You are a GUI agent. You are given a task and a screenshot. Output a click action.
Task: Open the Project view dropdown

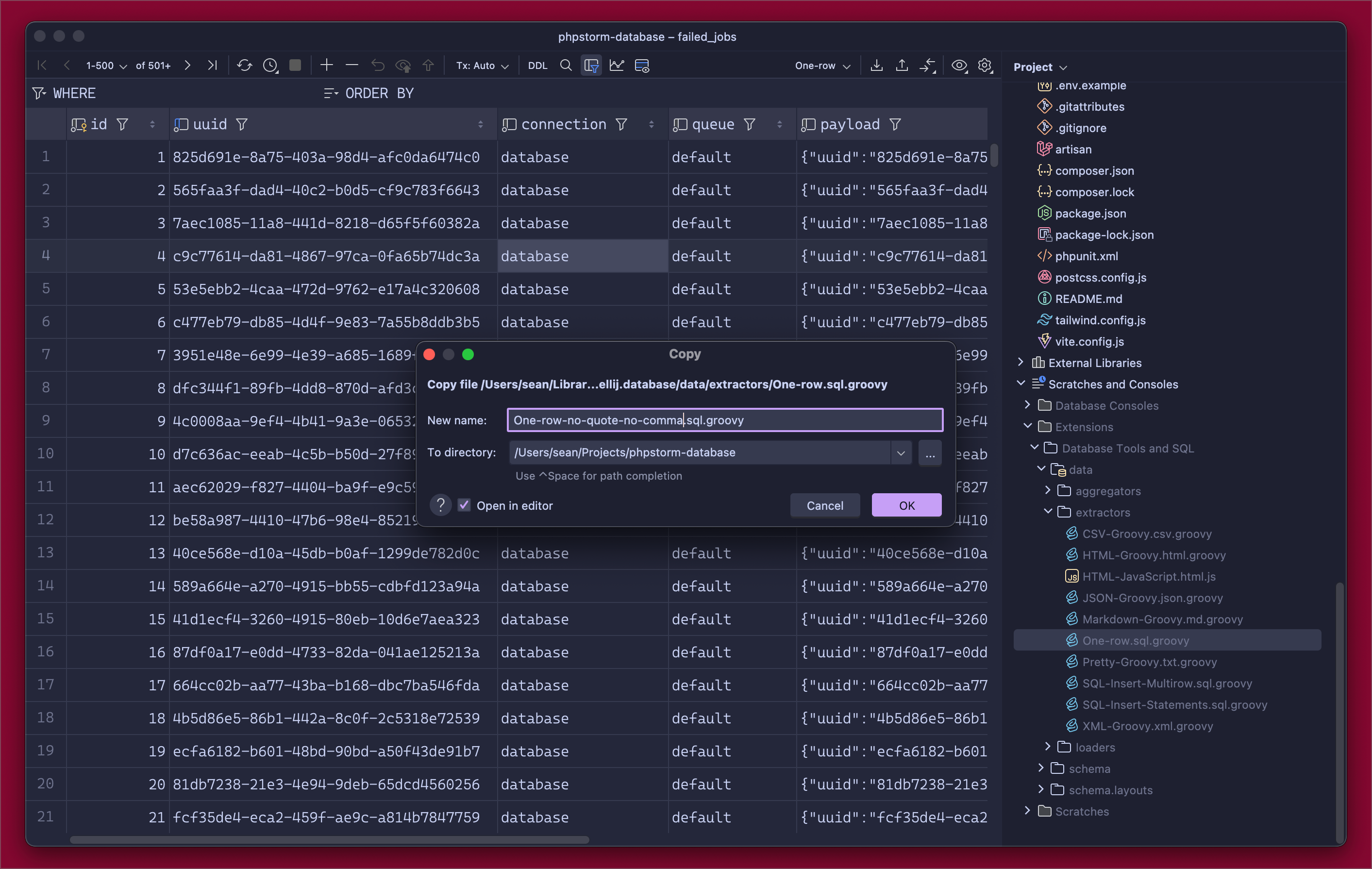click(x=1040, y=67)
